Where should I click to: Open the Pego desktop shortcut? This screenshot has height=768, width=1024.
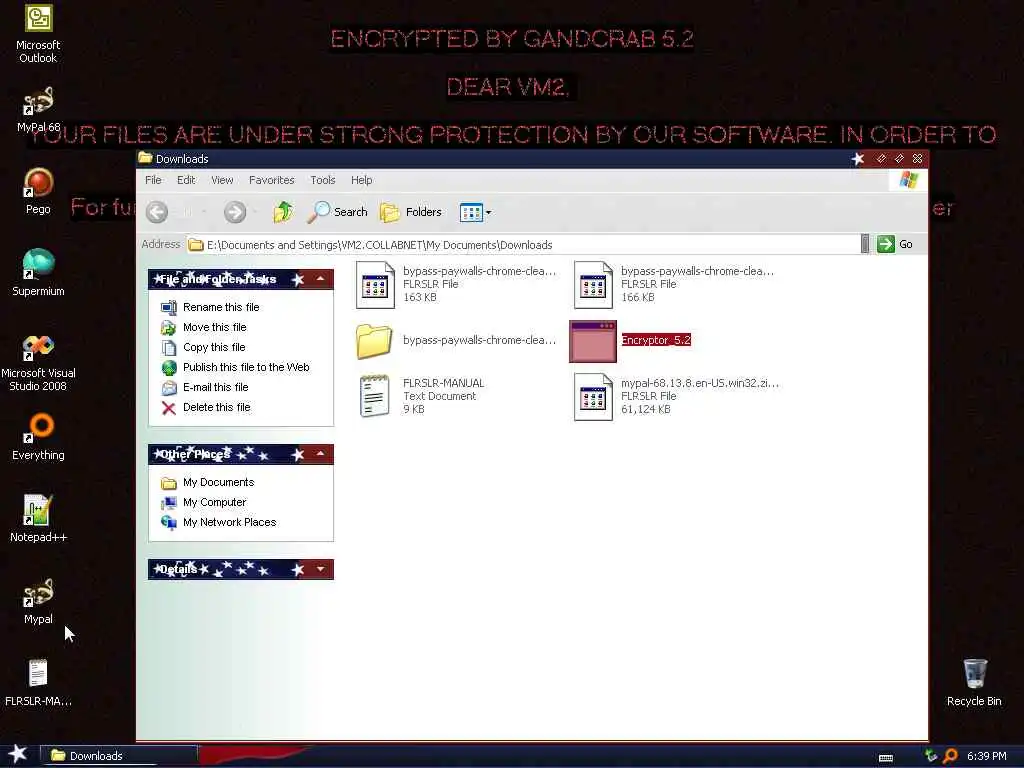38,191
